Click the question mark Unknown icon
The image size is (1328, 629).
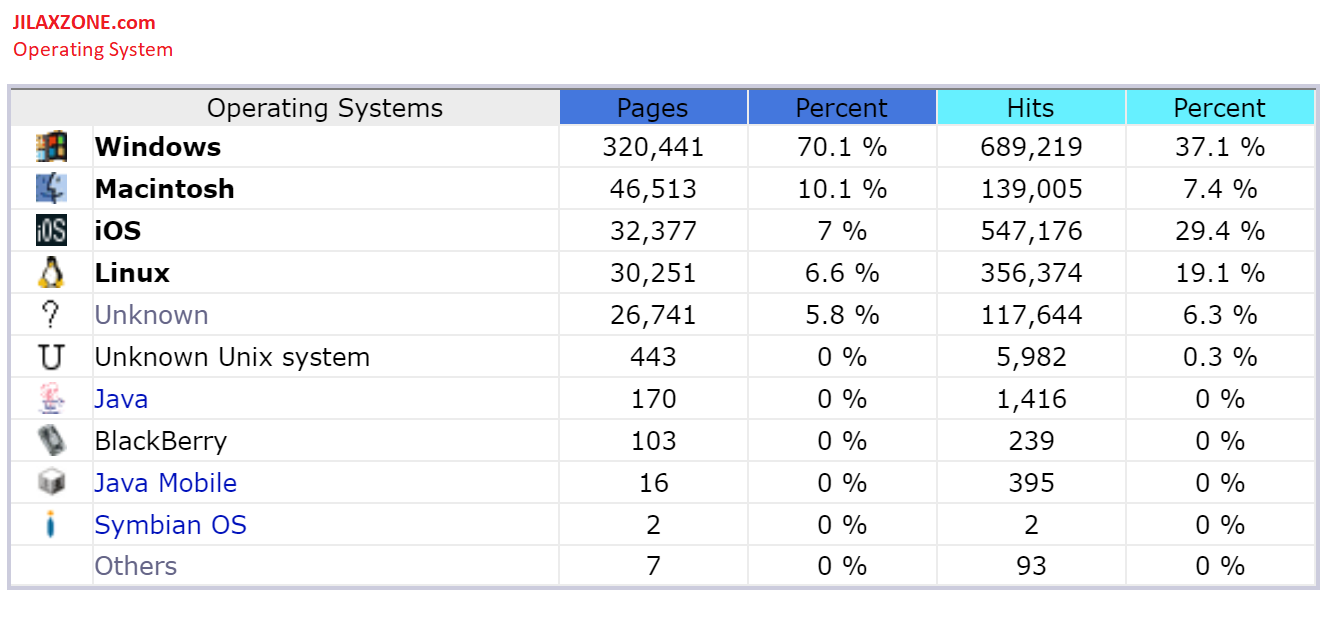pyautogui.click(x=51, y=315)
